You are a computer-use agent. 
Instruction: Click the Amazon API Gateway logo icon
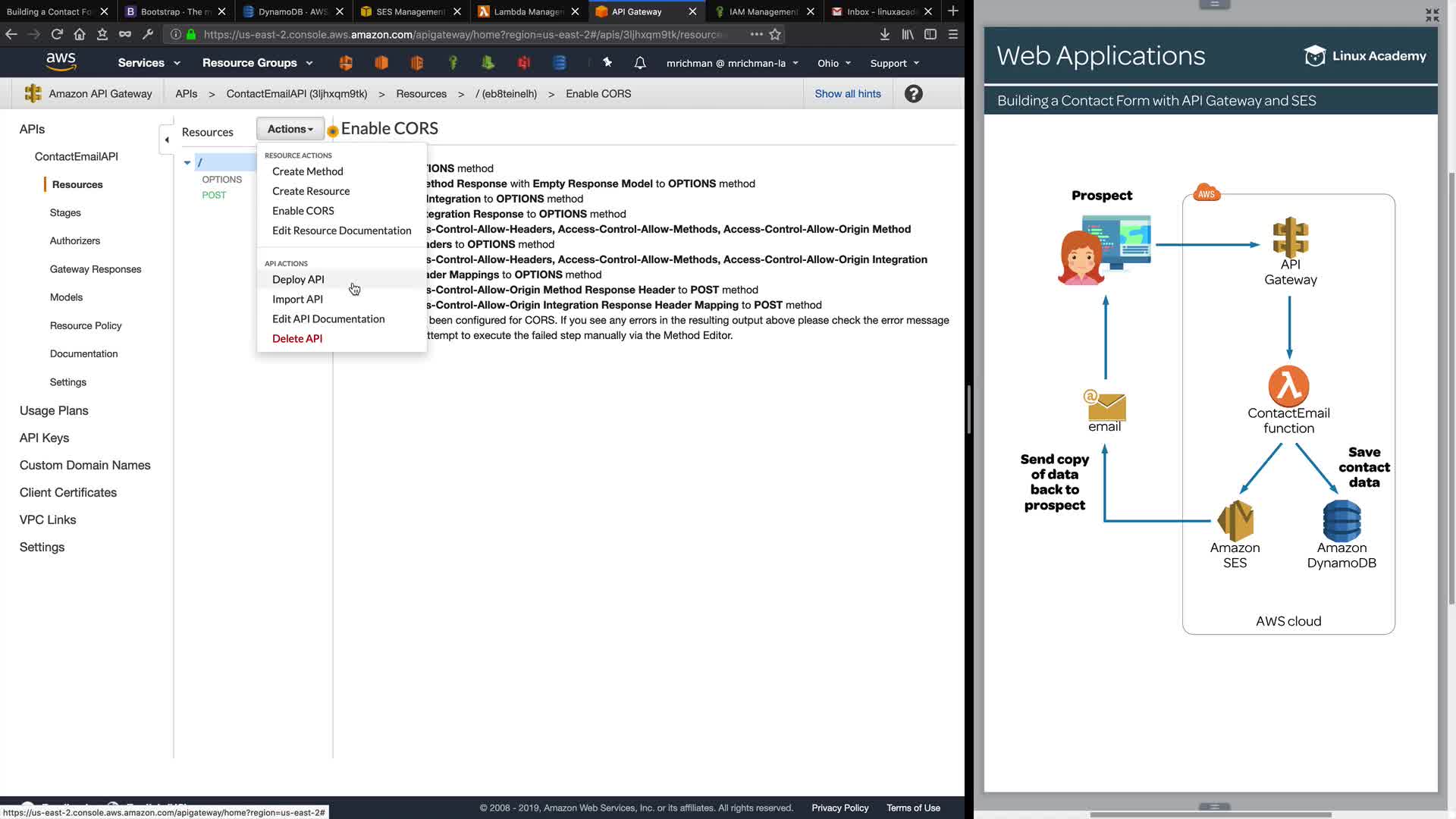click(33, 94)
